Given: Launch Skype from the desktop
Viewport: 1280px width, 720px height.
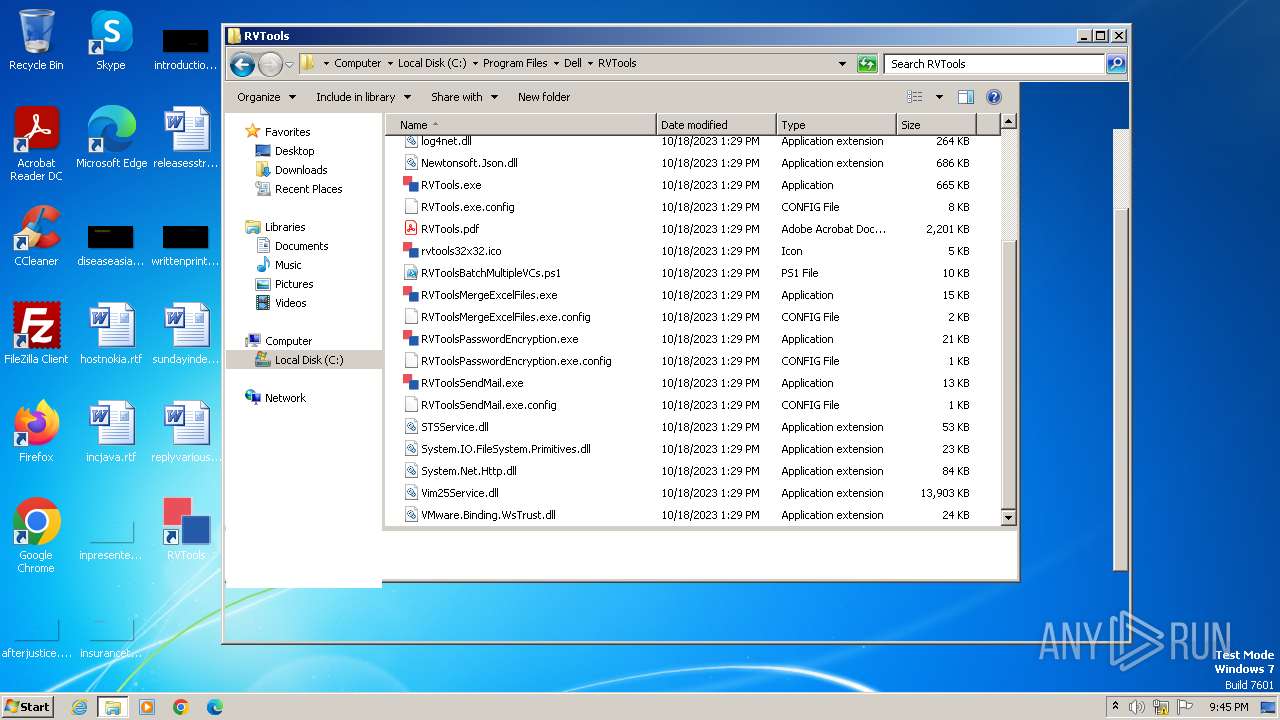Looking at the screenshot, I should 110,40.
